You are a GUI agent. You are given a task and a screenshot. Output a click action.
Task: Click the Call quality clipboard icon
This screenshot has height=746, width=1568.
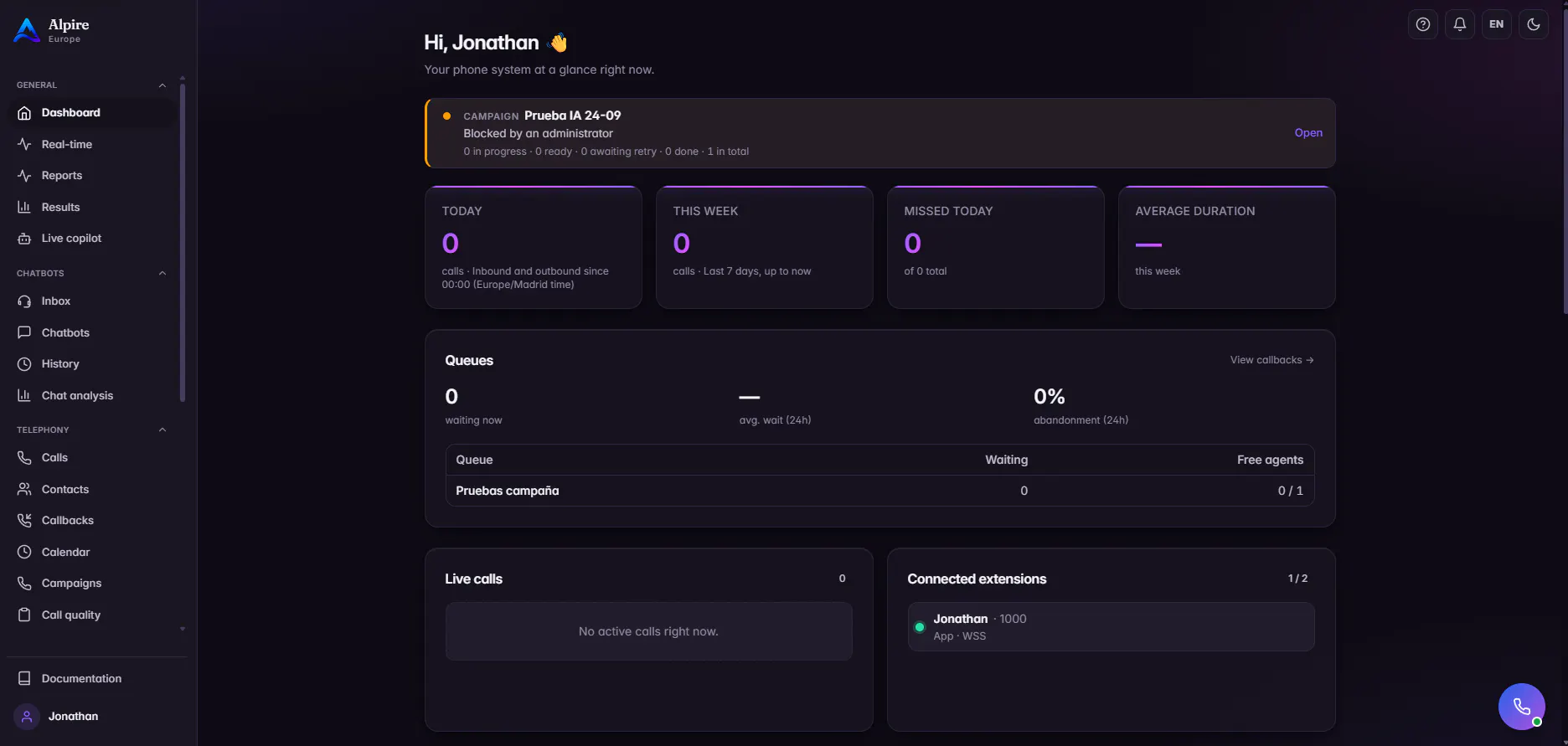pos(24,615)
